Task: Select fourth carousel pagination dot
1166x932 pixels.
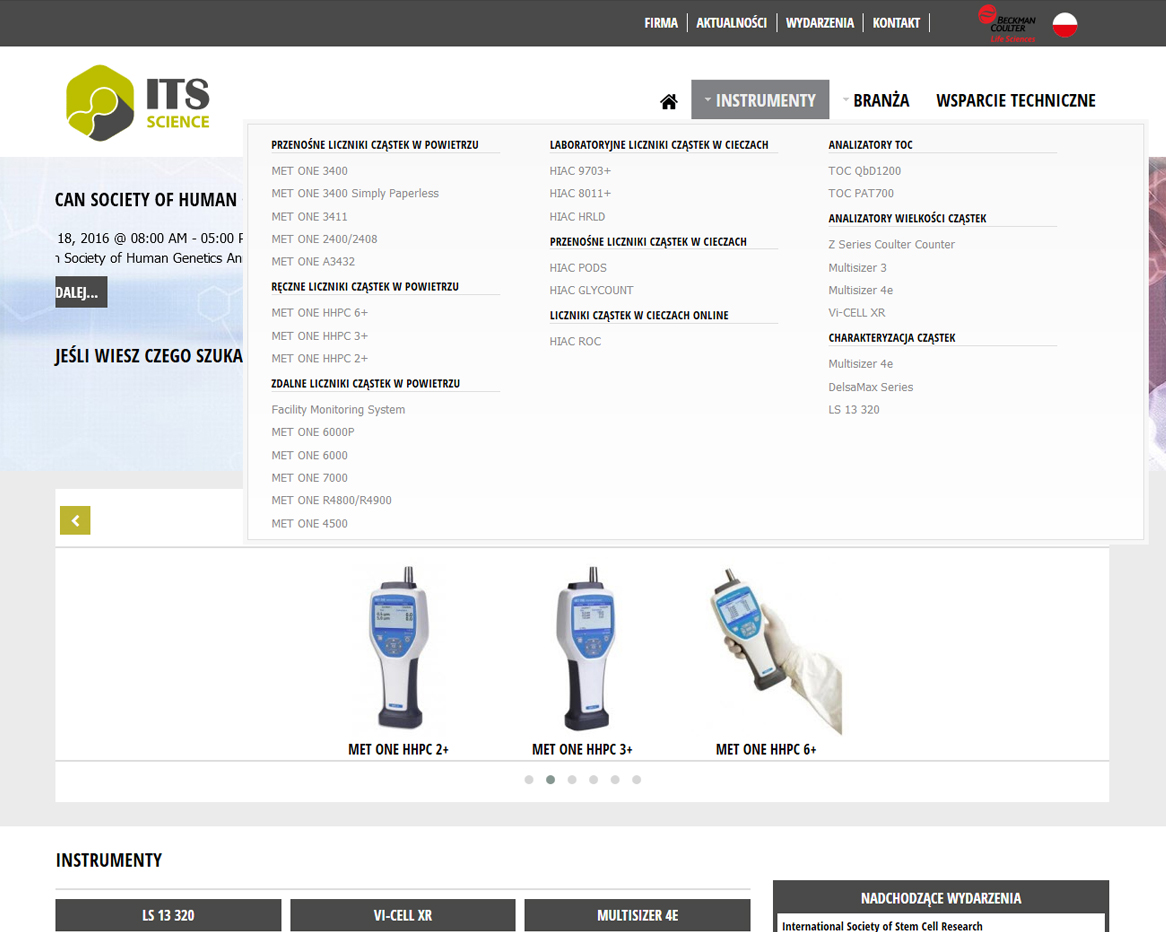Action: pyautogui.click(x=593, y=780)
